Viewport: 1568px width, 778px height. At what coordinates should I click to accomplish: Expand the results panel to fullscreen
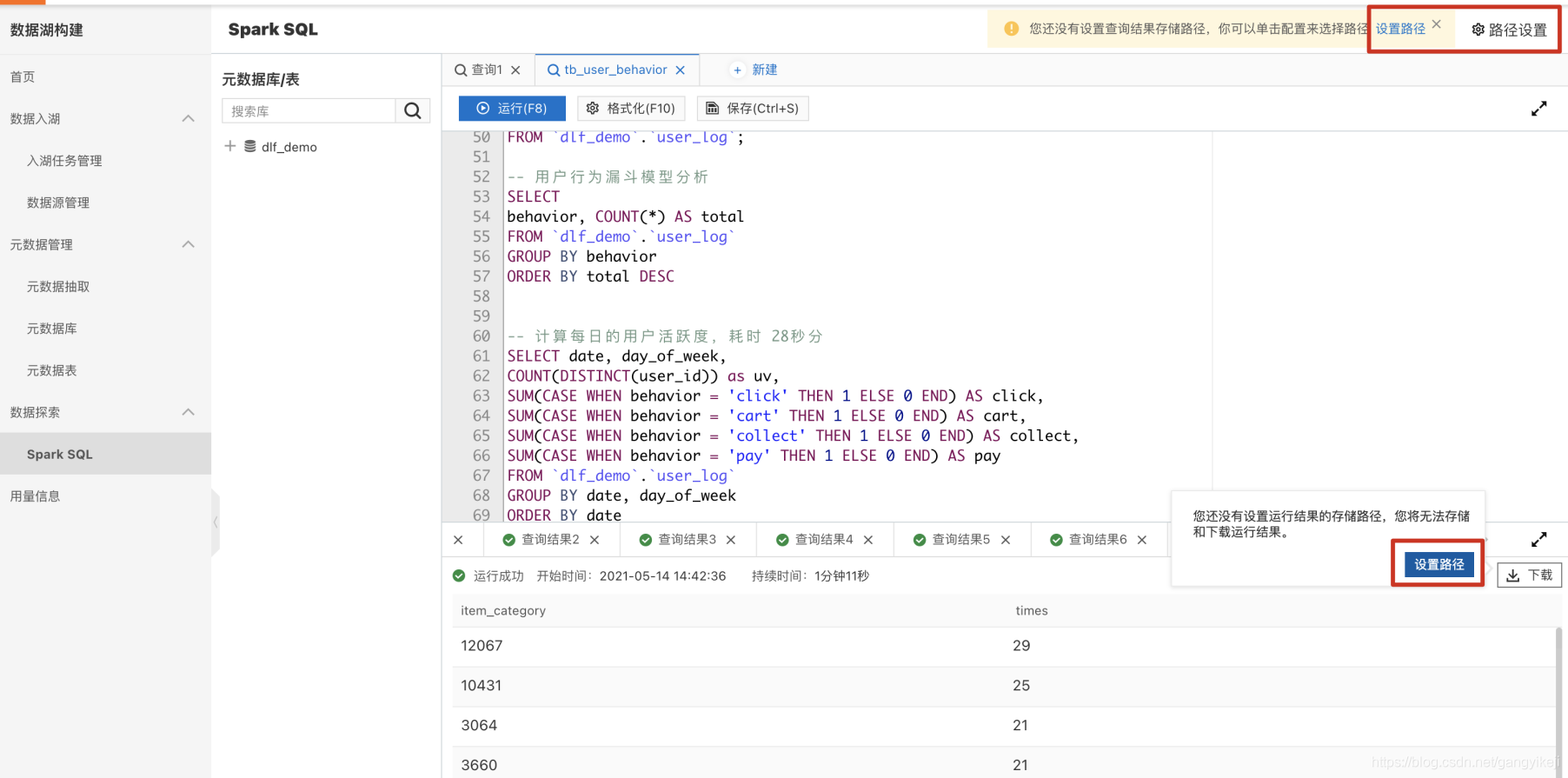coord(1538,539)
